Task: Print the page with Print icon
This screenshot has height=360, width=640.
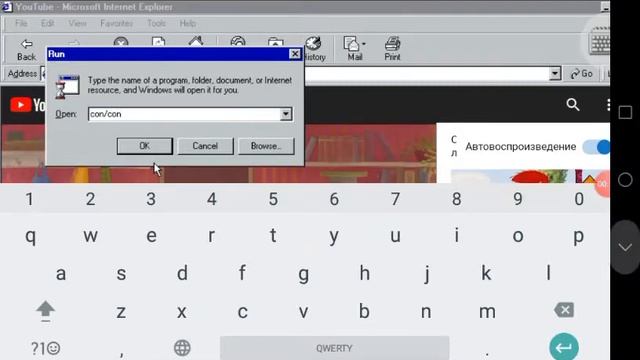Action: 392,49
